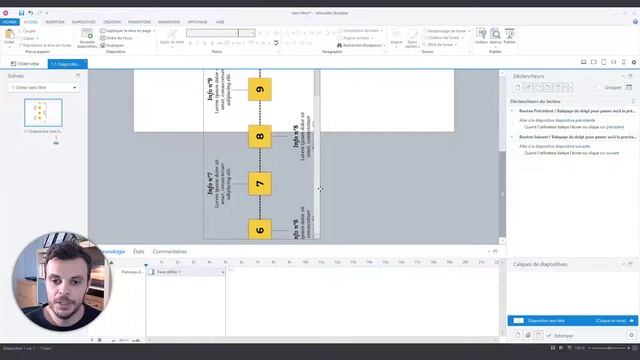Click Ordre du focus button
Screen dimensions: 640x360
(x=117, y=38)
